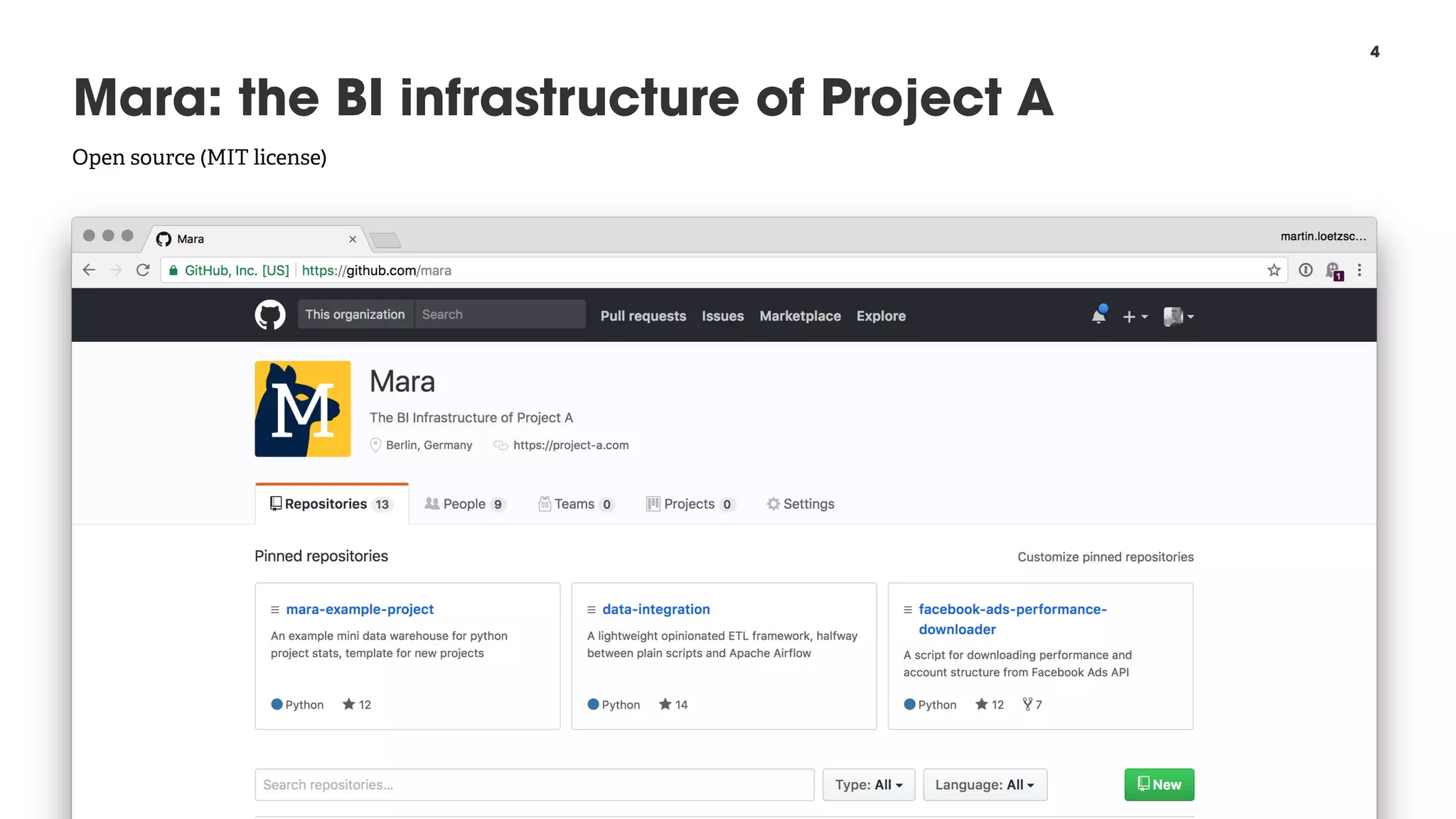The height and width of the screenshot is (819, 1456).
Task: Click the Mara organization avatar
Action: [x=303, y=409]
